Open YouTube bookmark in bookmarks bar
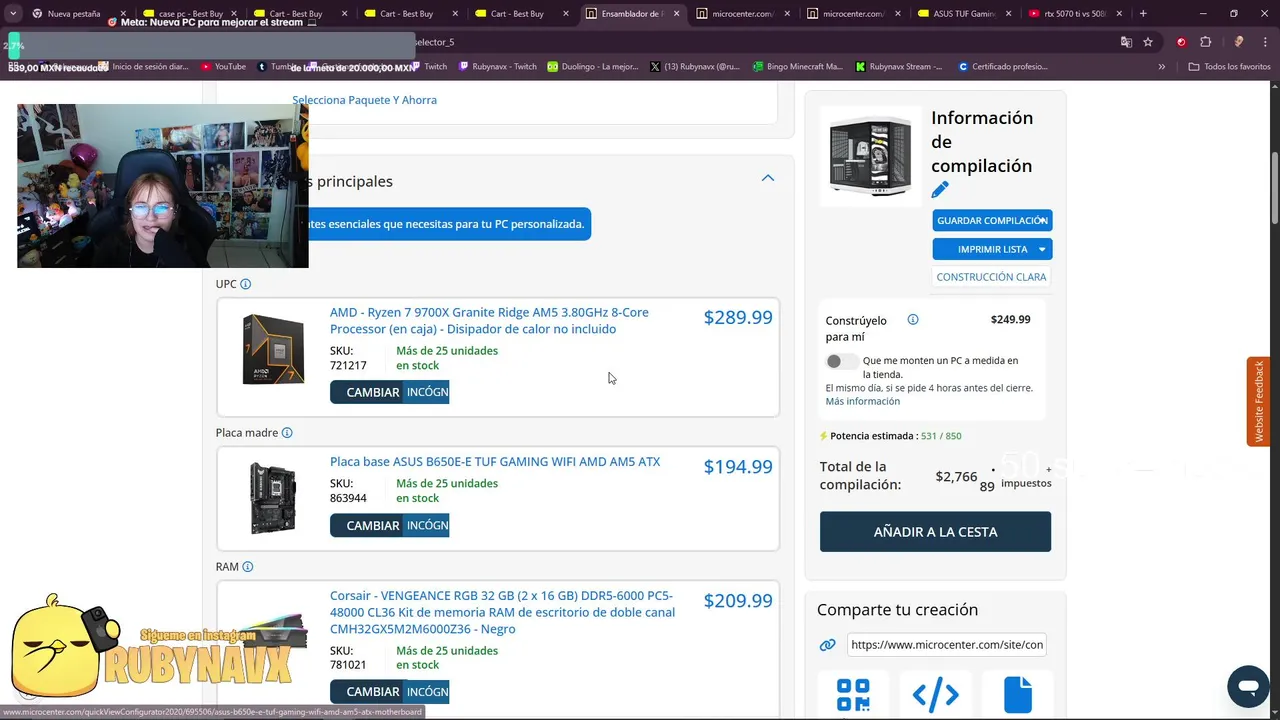1280x720 pixels. pos(223,67)
